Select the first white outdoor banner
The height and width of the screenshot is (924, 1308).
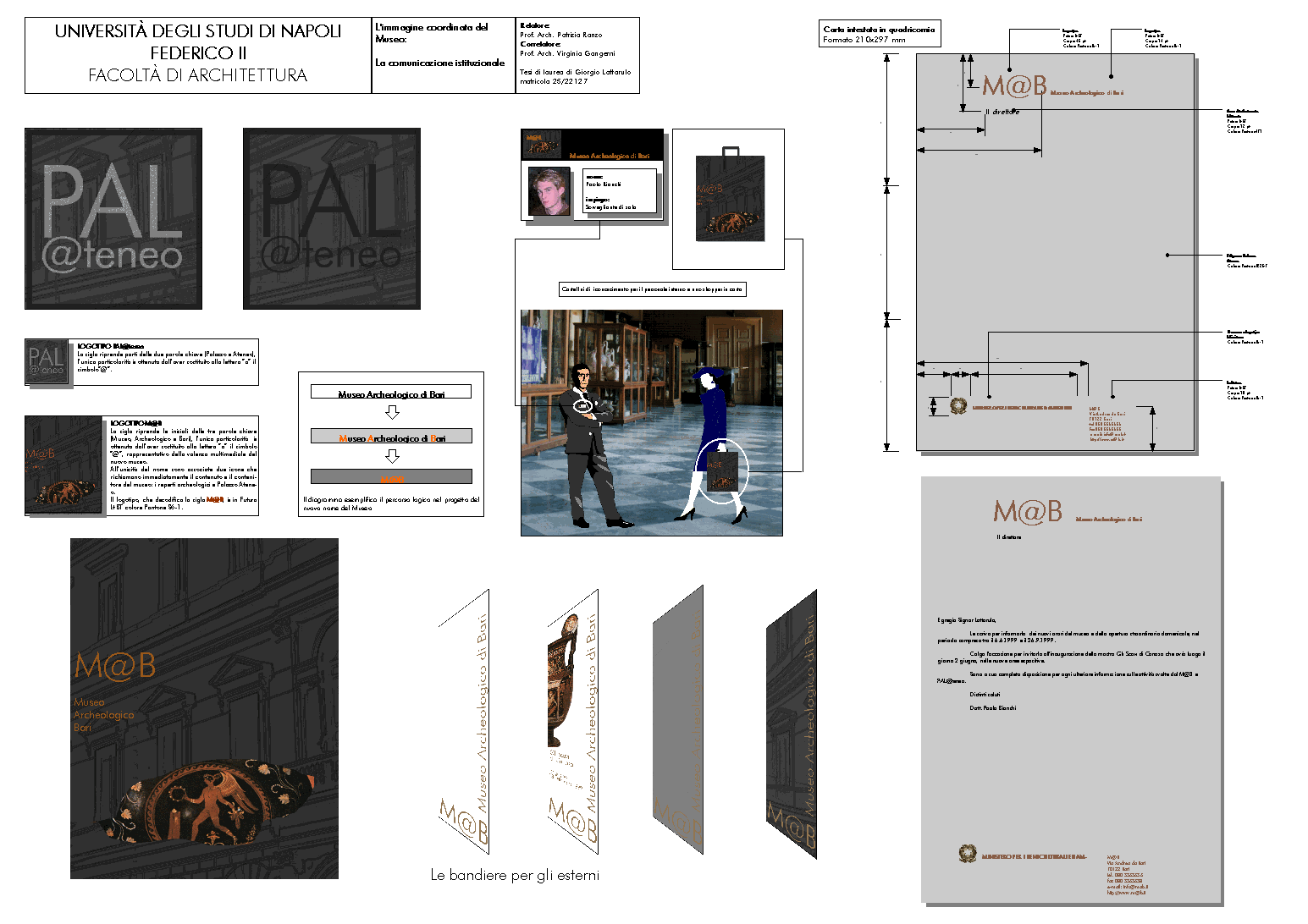464,722
